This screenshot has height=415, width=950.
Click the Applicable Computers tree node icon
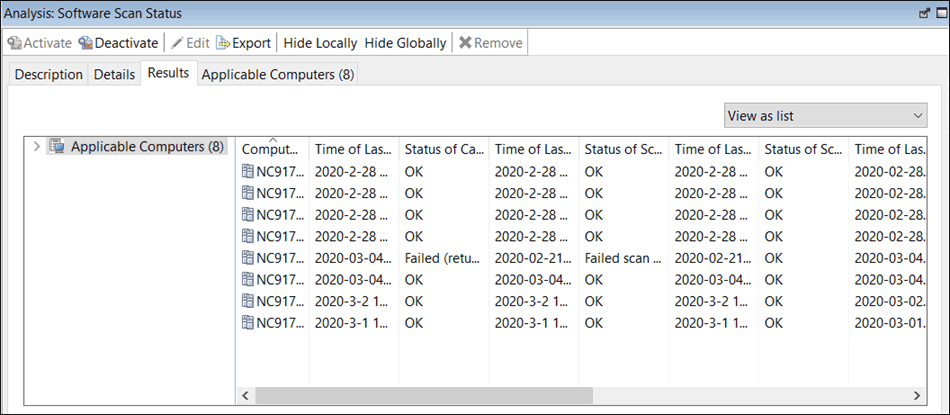[x=57, y=146]
